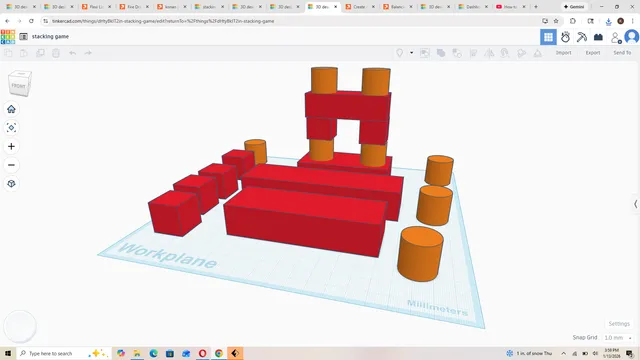640x360 pixels.
Task: Click the Gemini button in tab bar
Action: 574,7
